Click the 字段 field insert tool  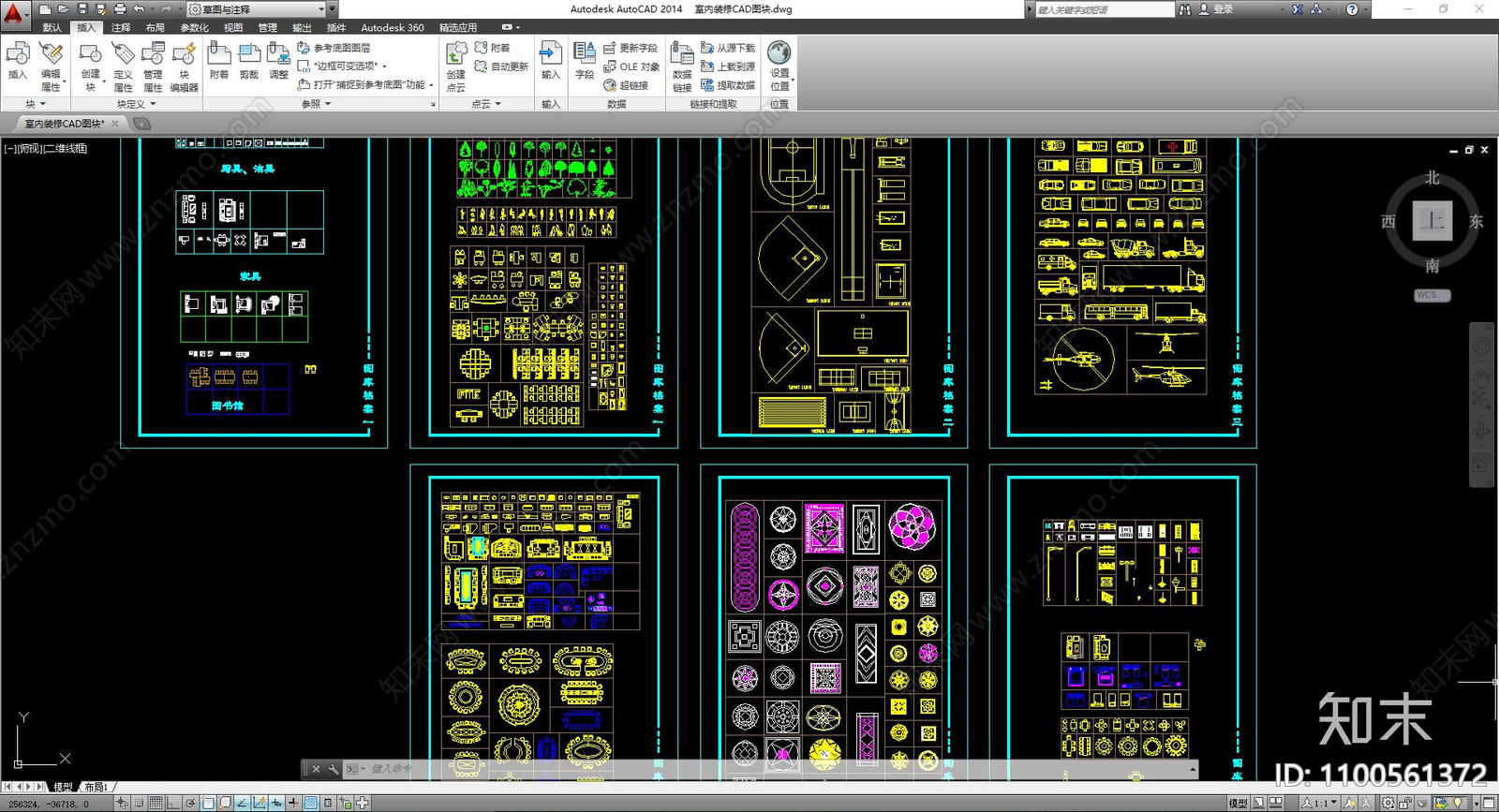point(585,62)
